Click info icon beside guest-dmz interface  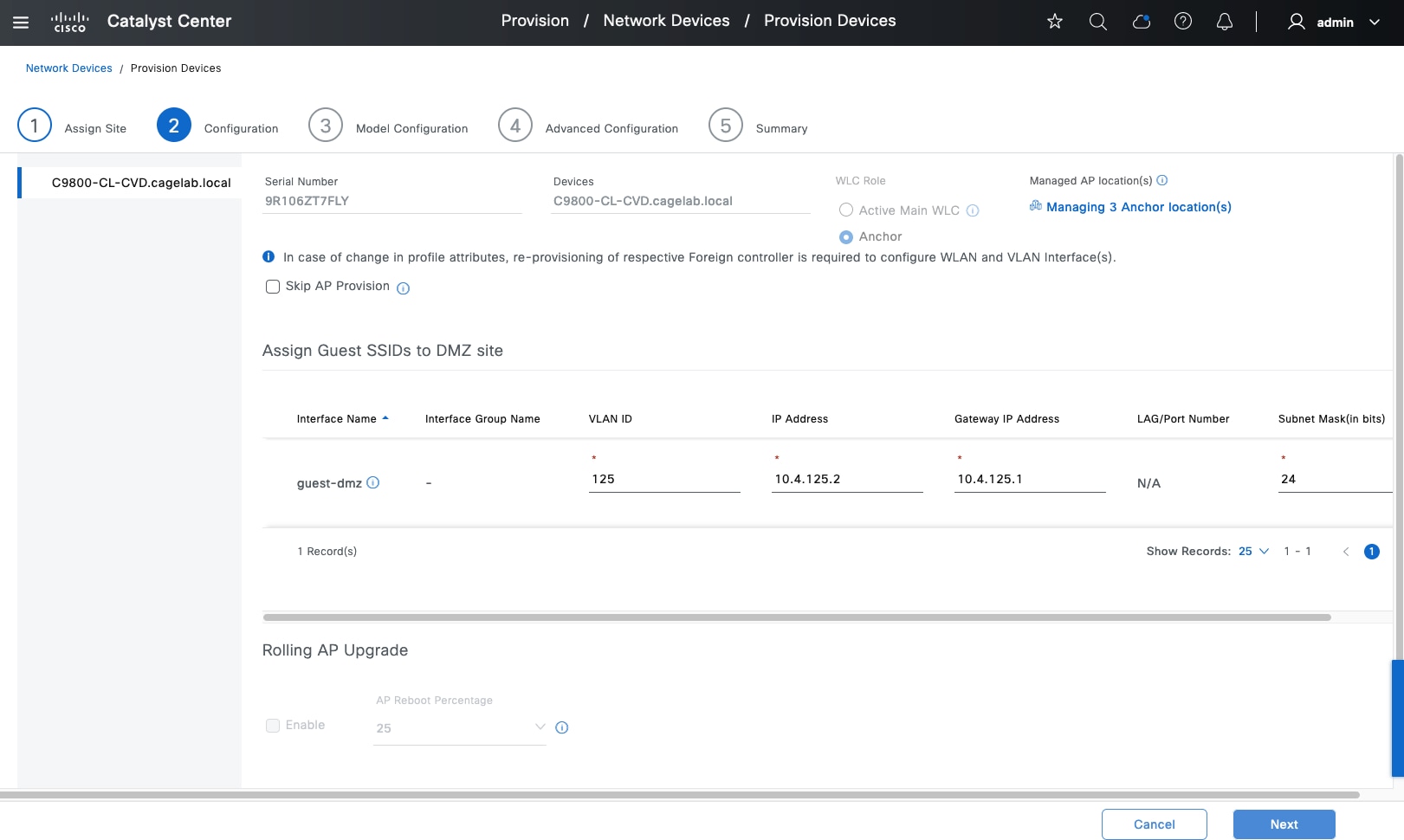coord(373,482)
